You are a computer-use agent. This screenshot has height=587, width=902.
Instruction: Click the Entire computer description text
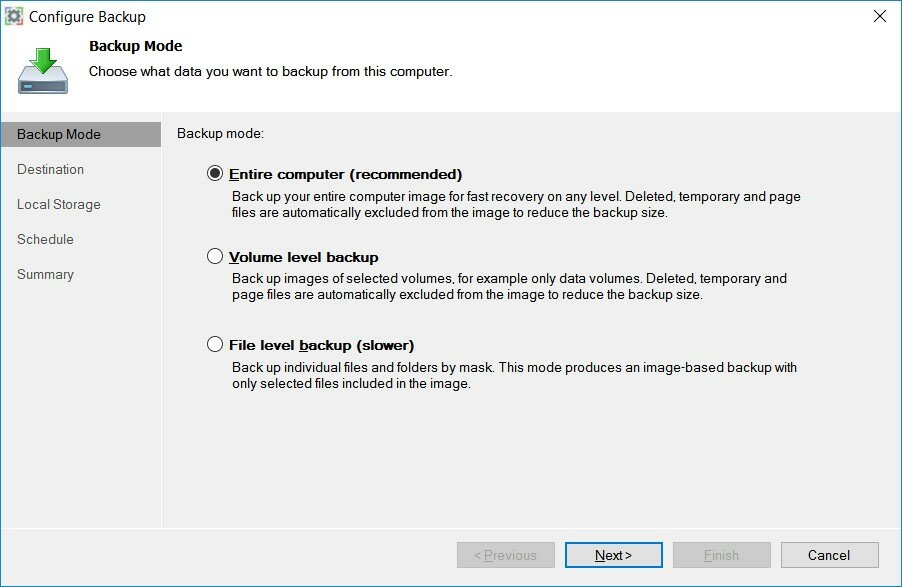(x=516, y=204)
